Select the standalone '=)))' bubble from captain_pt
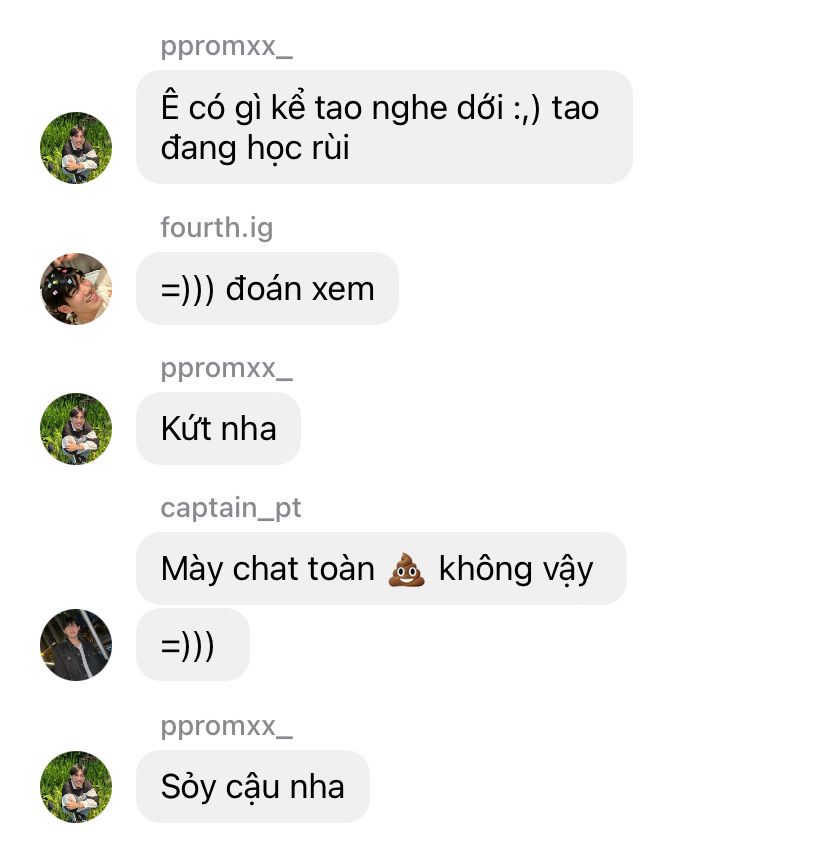 click(192, 645)
